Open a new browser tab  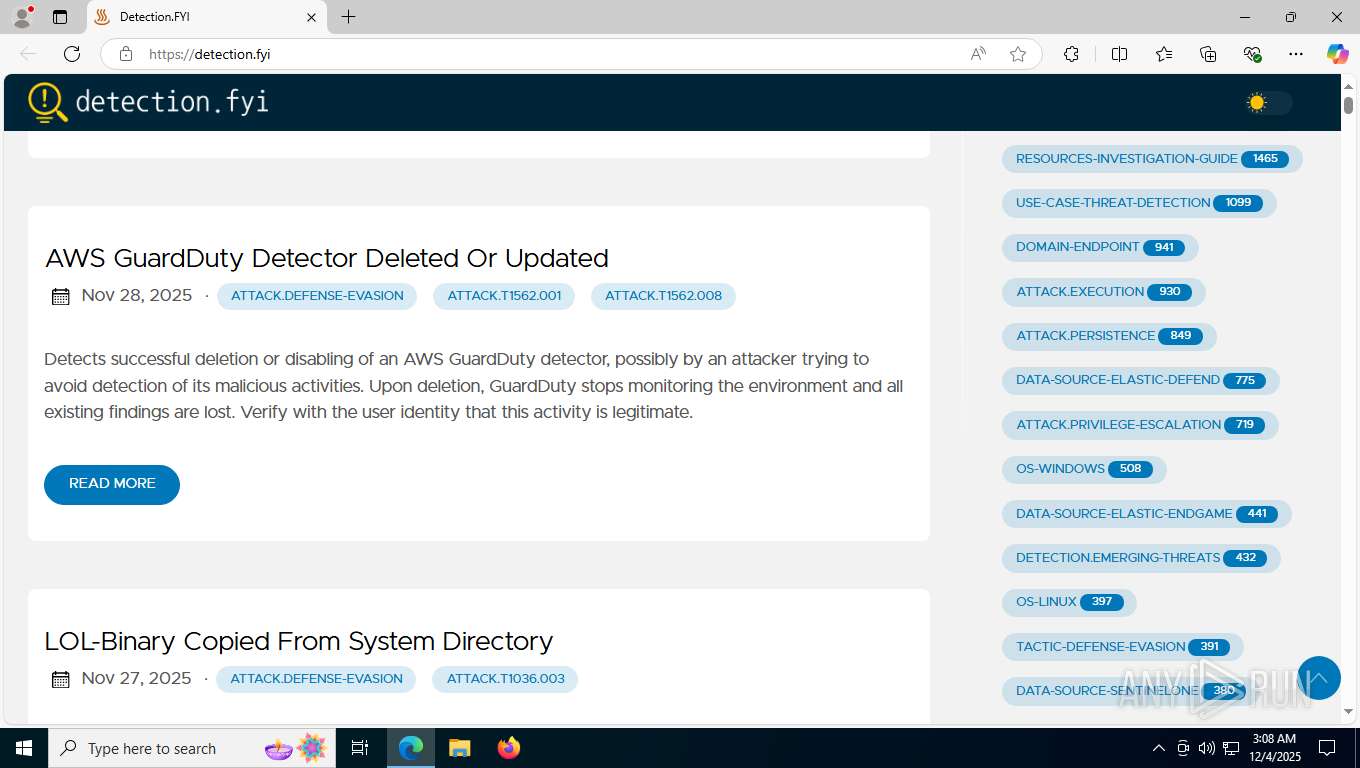(x=348, y=17)
